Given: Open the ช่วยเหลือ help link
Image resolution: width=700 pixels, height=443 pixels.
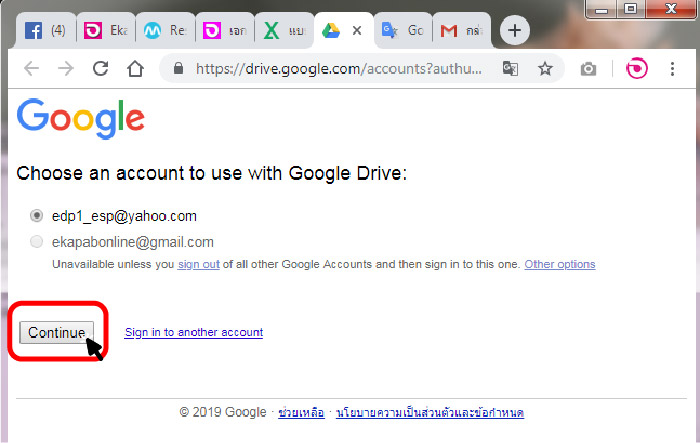Looking at the screenshot, I should (x=301, y=412).
